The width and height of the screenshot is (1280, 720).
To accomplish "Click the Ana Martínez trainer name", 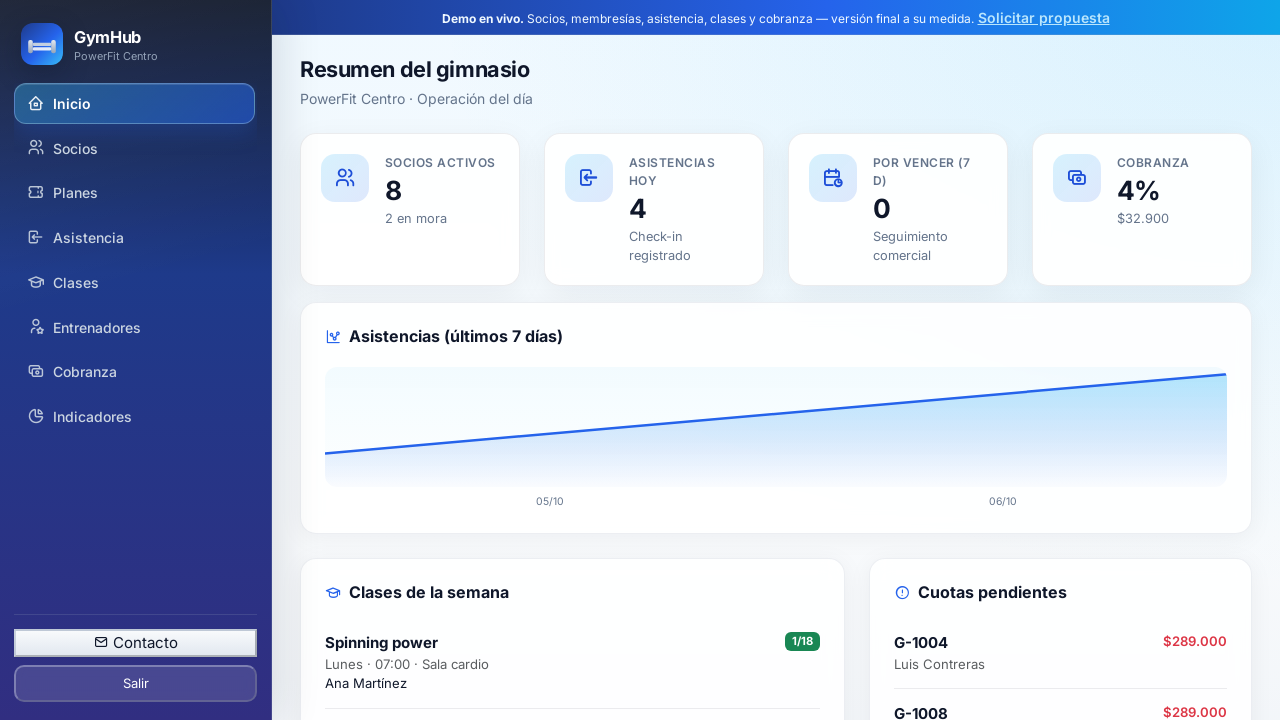I will point(366,683).
